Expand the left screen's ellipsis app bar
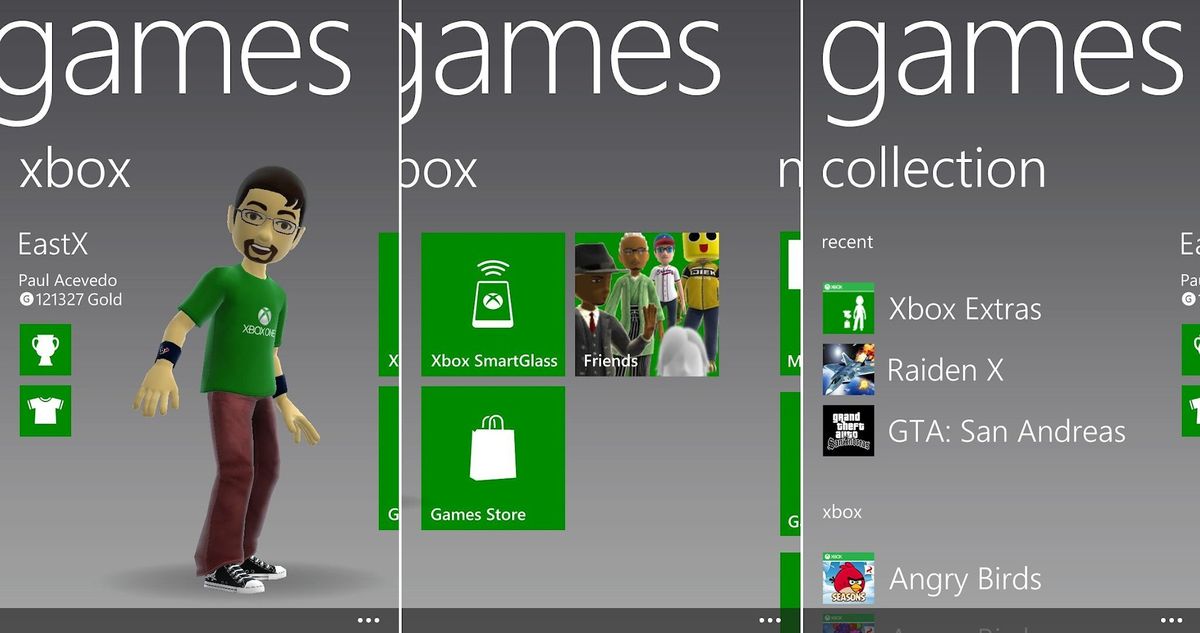The height and width of the screenshot is (633, 1200). coord(368,620)
